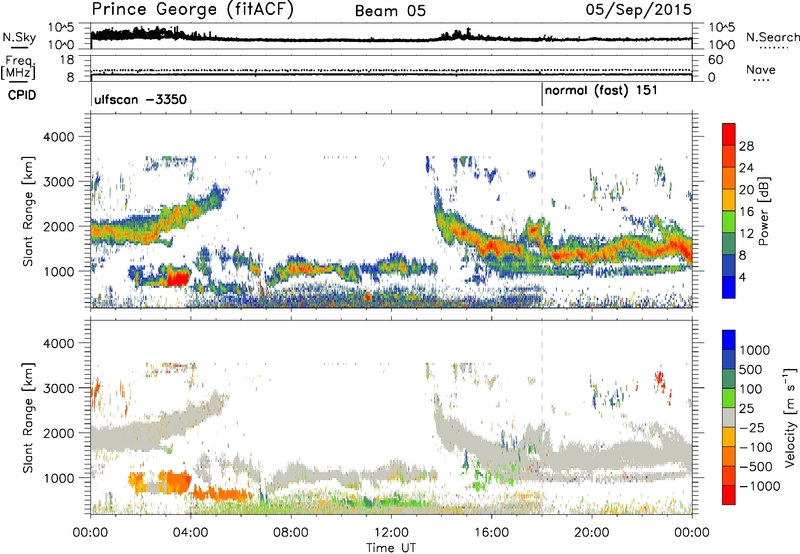
Task: Click the '60' Nave axis tick
Action: coord(716,60)
